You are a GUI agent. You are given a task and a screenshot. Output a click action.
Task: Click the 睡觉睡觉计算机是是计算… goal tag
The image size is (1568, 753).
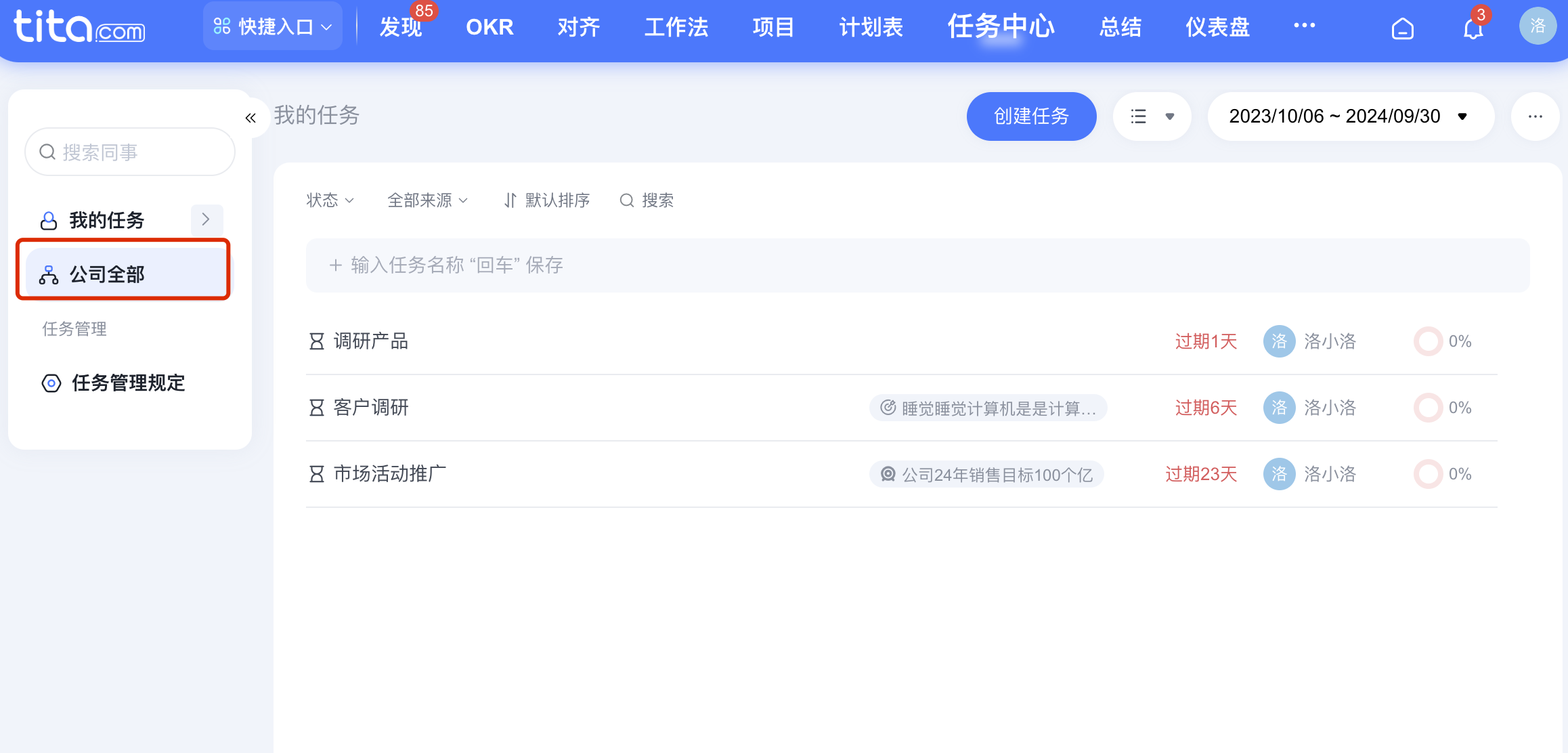[988, 408]
